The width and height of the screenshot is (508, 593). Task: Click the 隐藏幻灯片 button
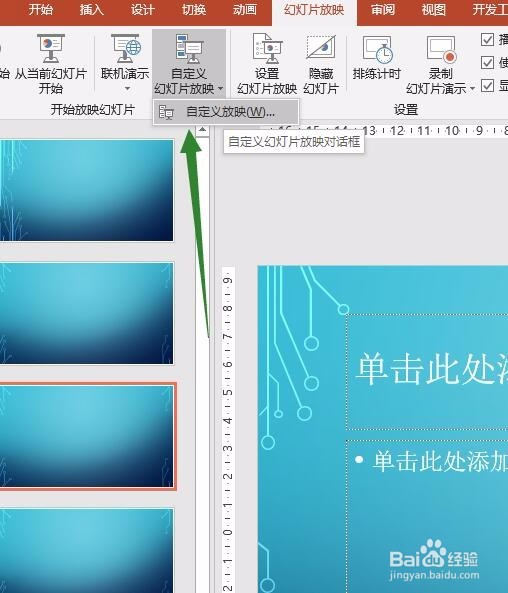click(321, 64)
